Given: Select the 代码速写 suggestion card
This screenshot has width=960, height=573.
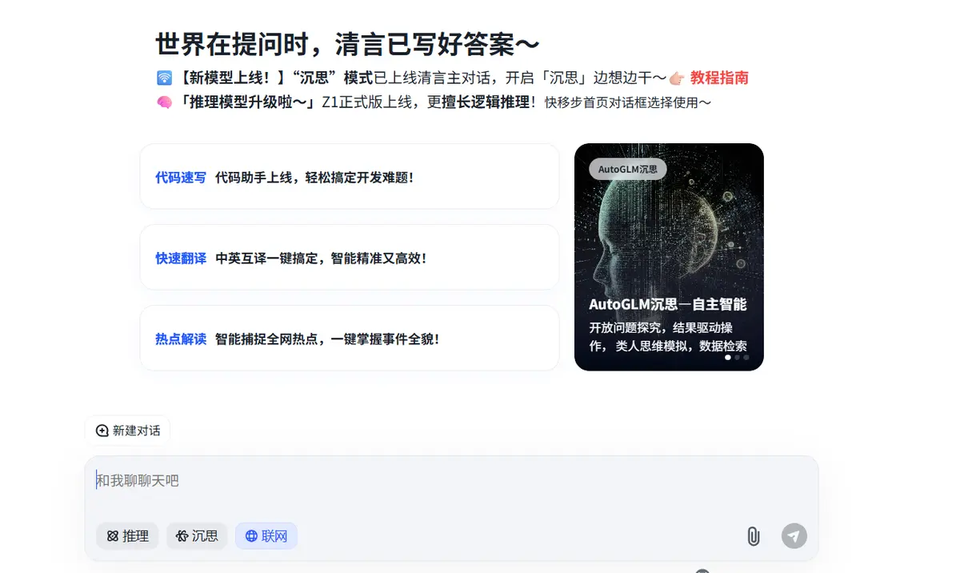Looking at the screenshot, I should click(350, 177).
